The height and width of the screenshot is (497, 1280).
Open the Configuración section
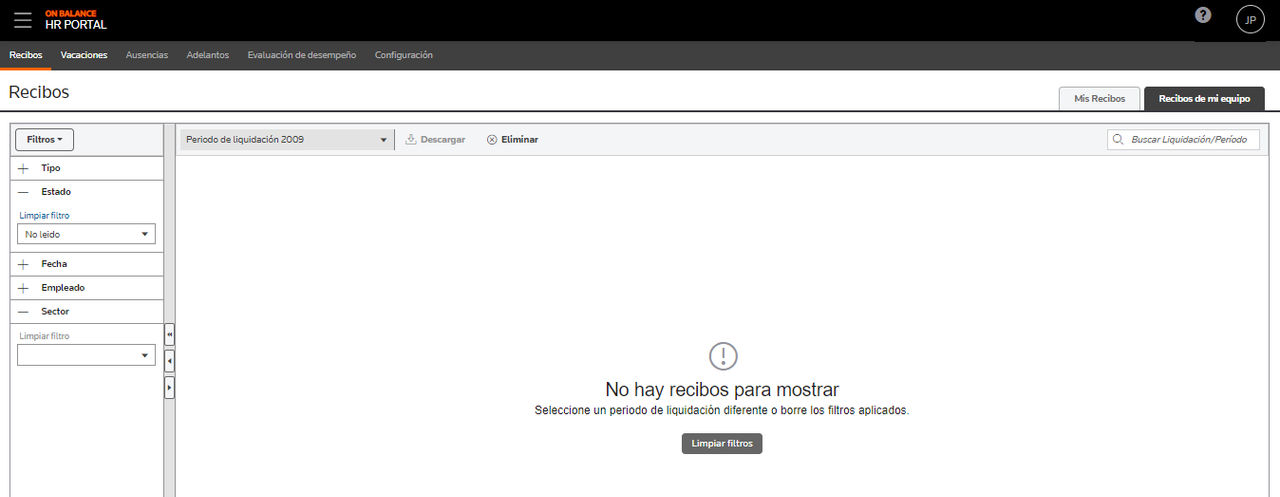coord(404,55)
